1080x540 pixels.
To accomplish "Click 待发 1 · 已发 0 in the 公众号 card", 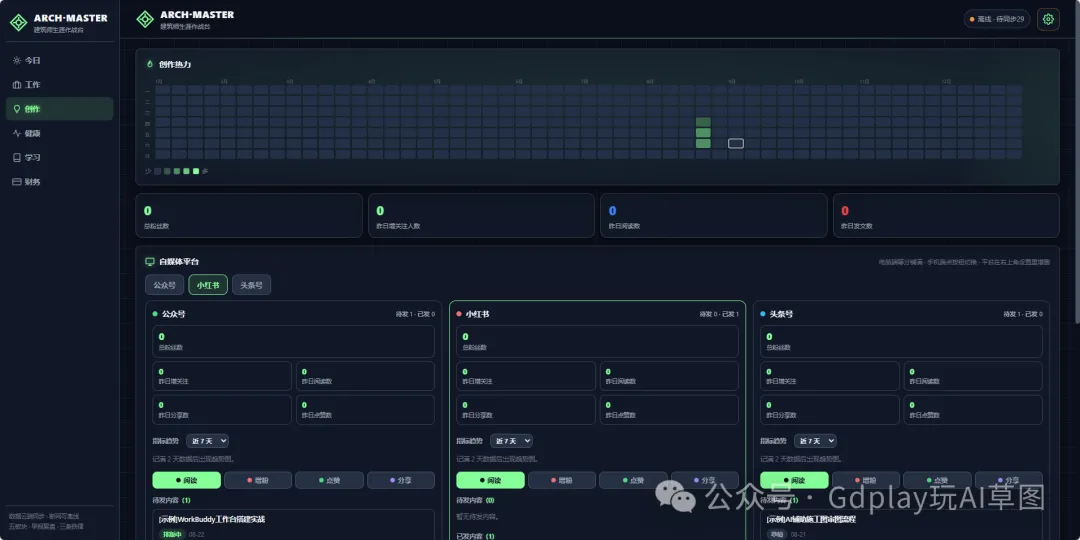I will coord(415,314).
